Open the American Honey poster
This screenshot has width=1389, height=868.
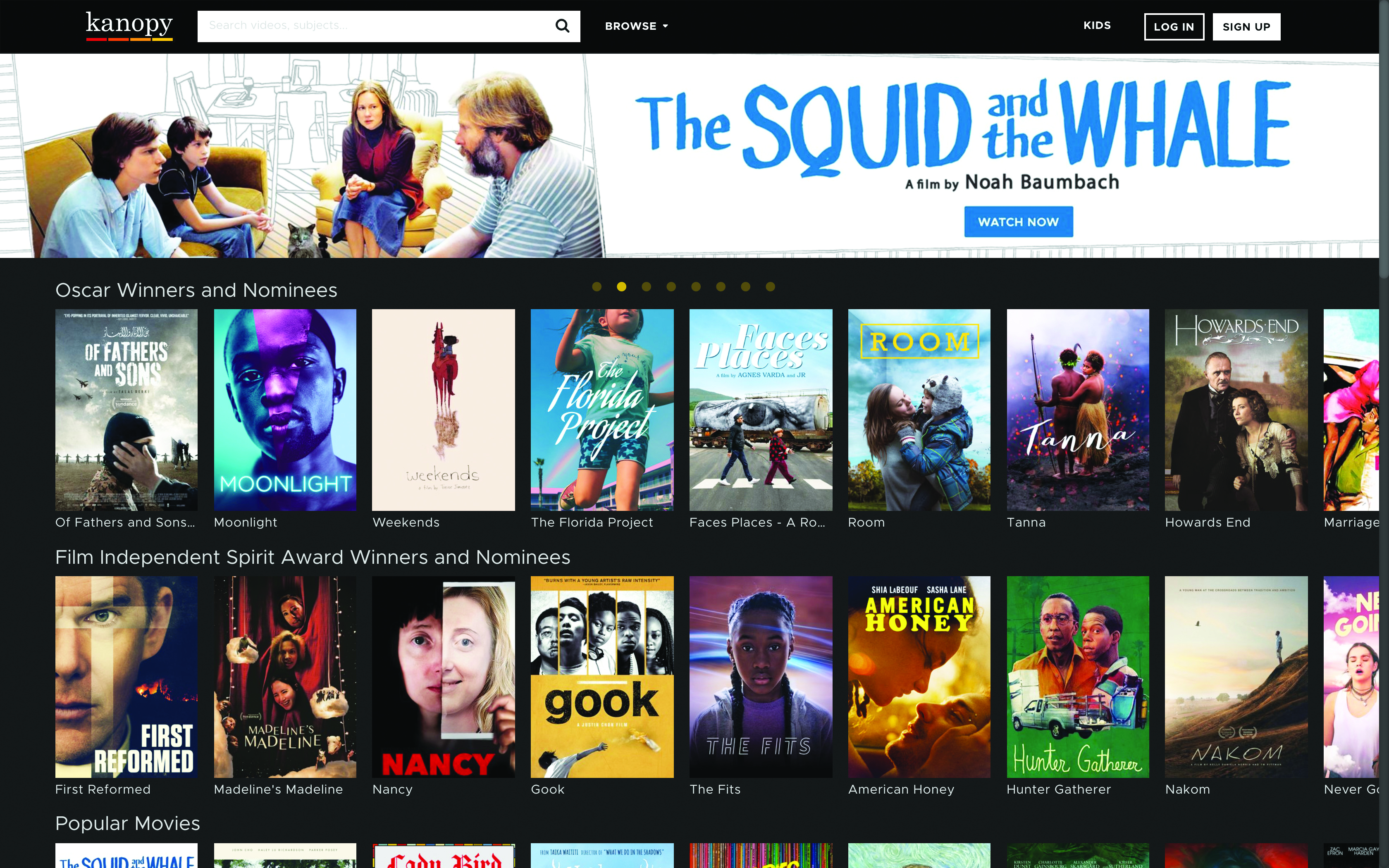tap(919, 676)
